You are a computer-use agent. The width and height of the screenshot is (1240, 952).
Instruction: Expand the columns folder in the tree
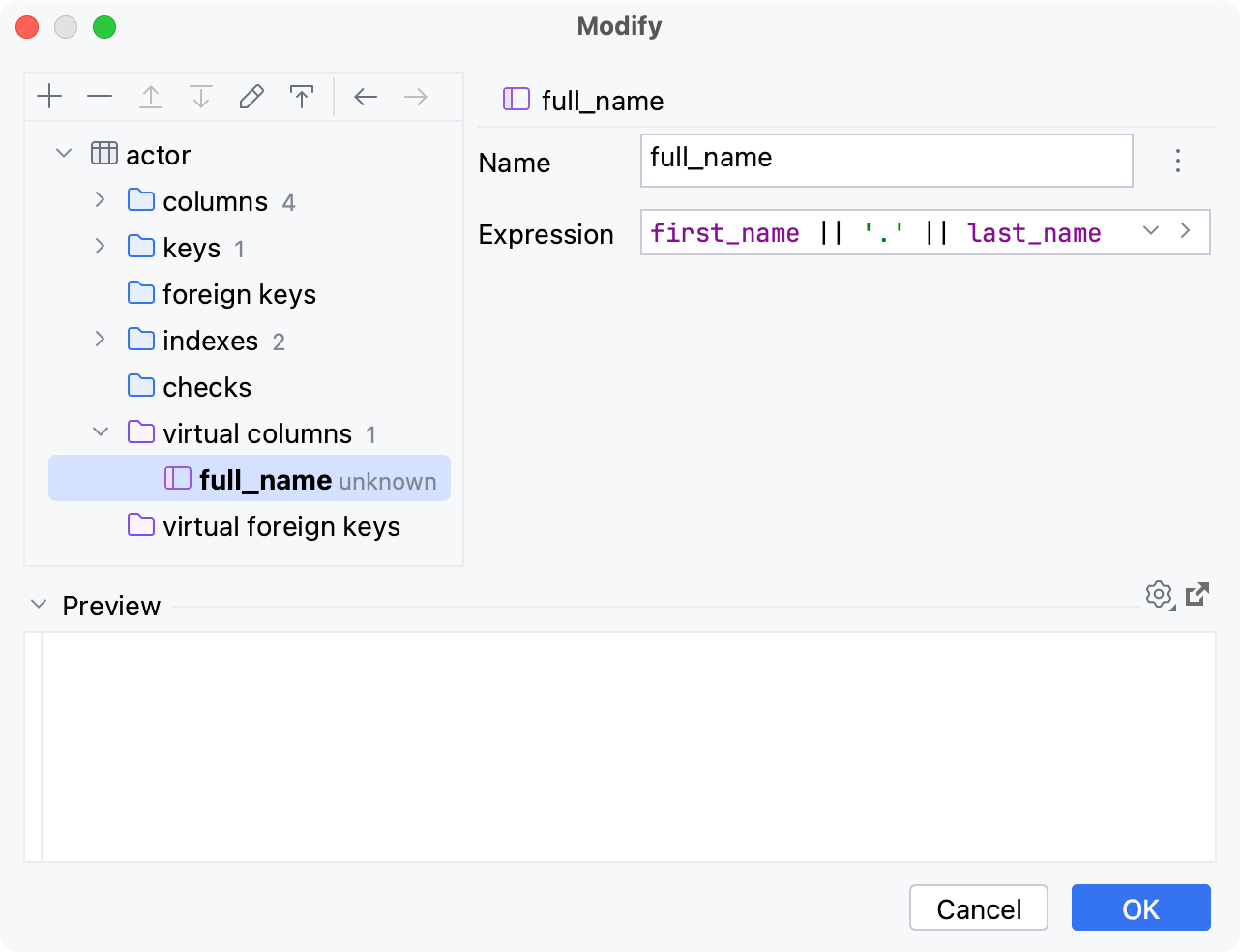point(100,200)
